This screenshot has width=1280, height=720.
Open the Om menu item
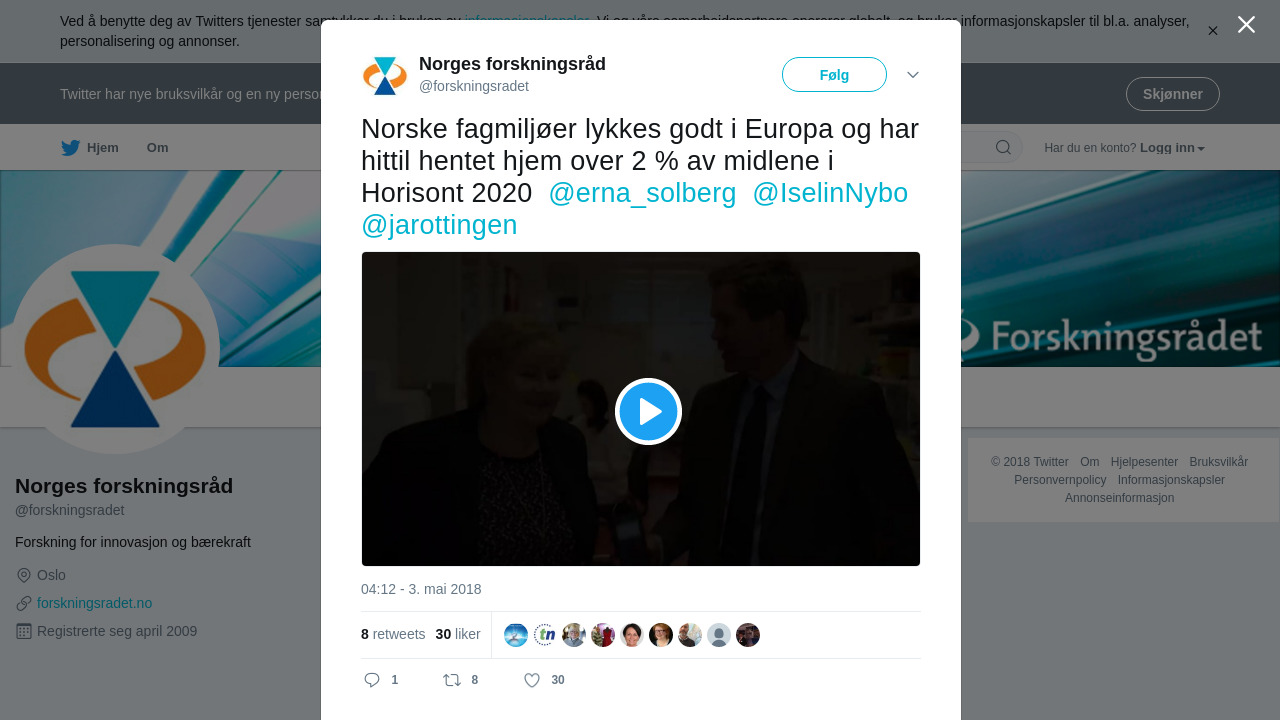coord(158,148)
